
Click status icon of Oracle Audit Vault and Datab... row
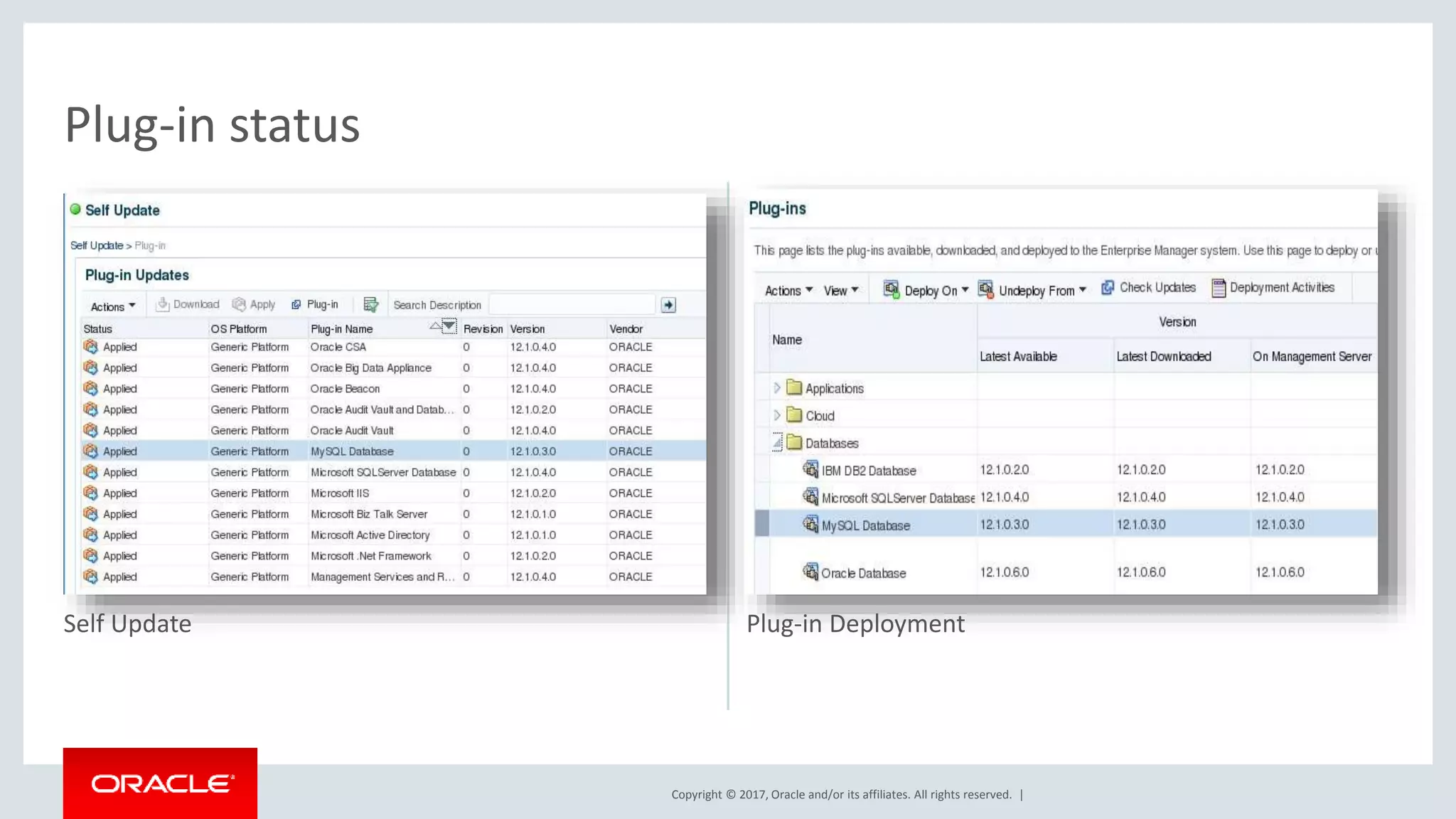90,409
